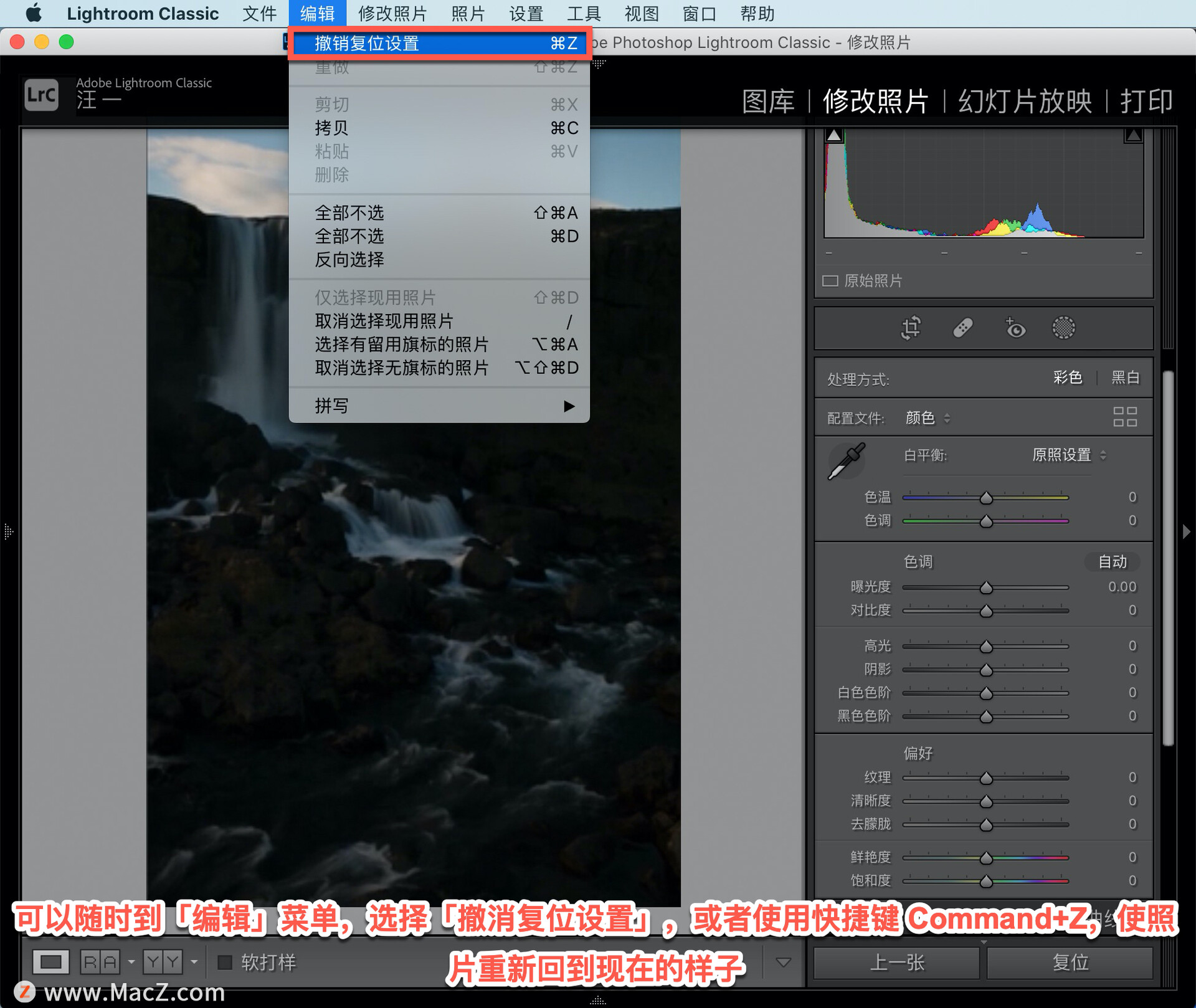The height and width of the screenshot is (1008, 1196).
Task: Pick the white balance eyedropper tool
Action: click(846, 462)
